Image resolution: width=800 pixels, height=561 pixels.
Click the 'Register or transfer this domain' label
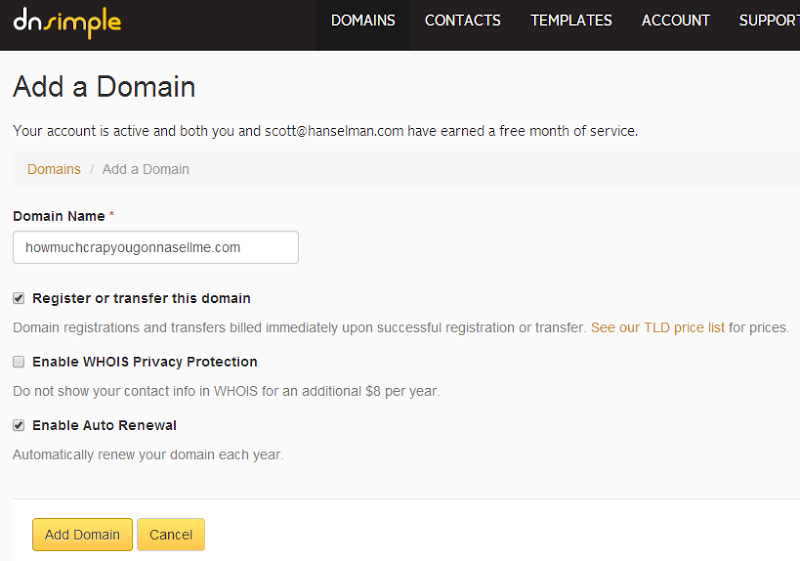[141, 298]
